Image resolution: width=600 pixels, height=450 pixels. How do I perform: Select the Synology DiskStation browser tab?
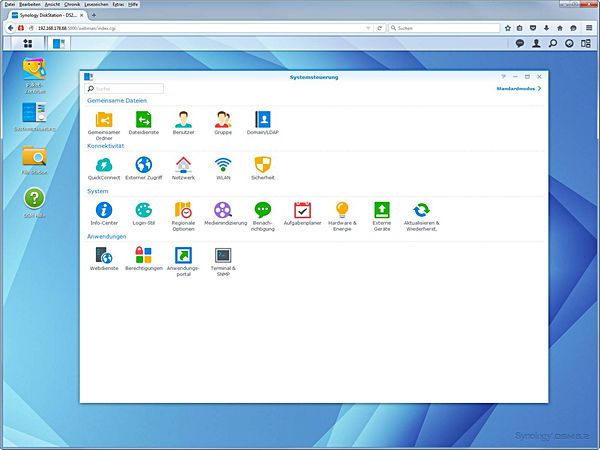47,15
